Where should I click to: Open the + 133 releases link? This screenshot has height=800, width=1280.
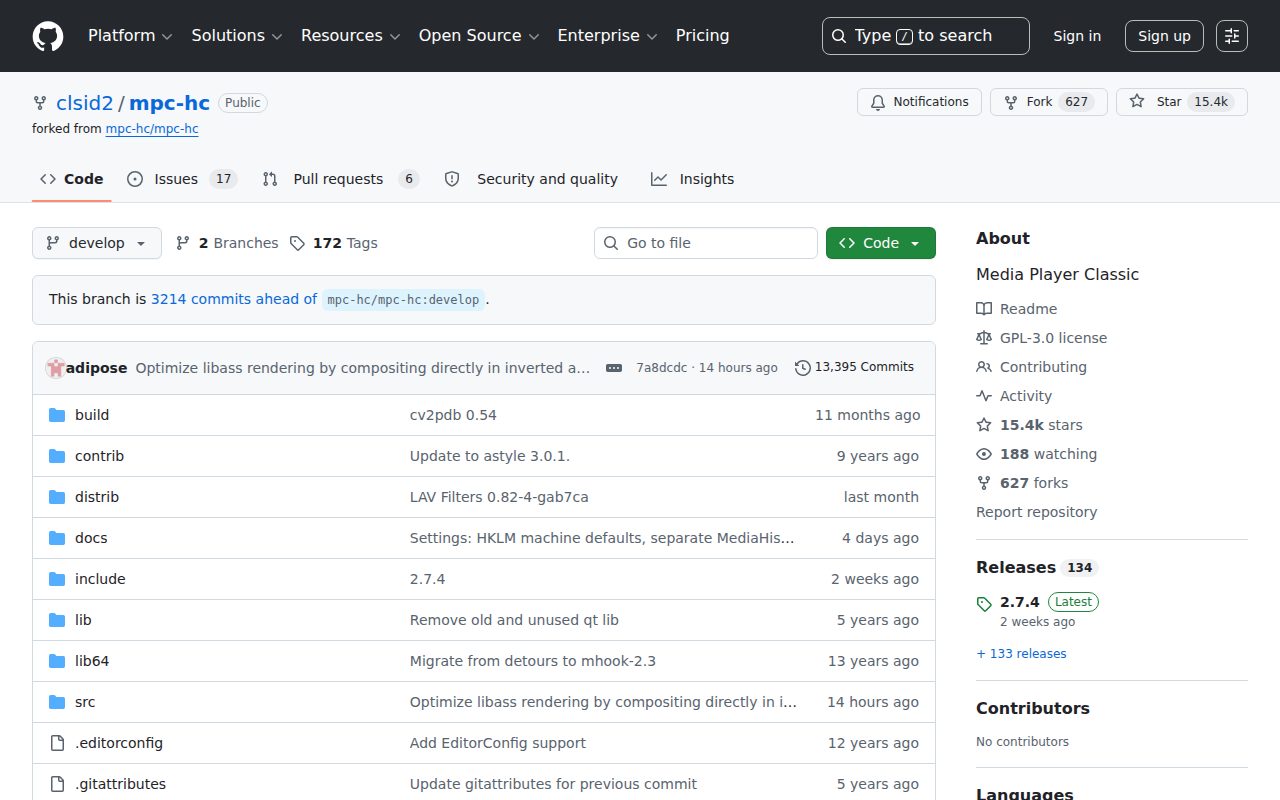click(x=1021, y=654)
